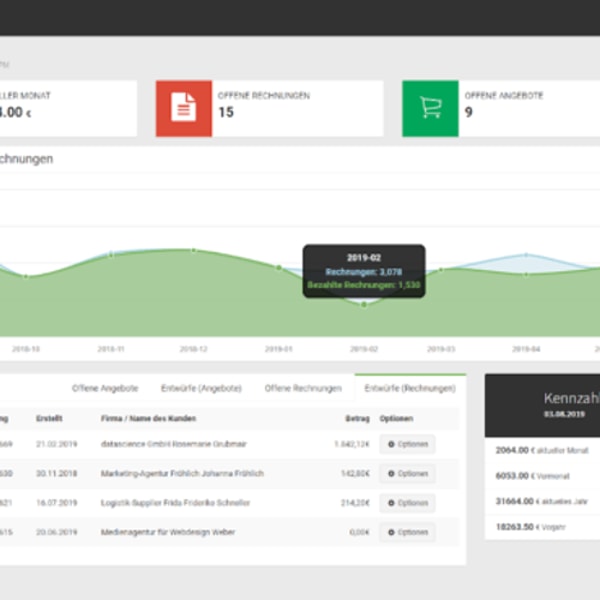Click the amount 1.842,12€
600x600 pixels.
352,444
